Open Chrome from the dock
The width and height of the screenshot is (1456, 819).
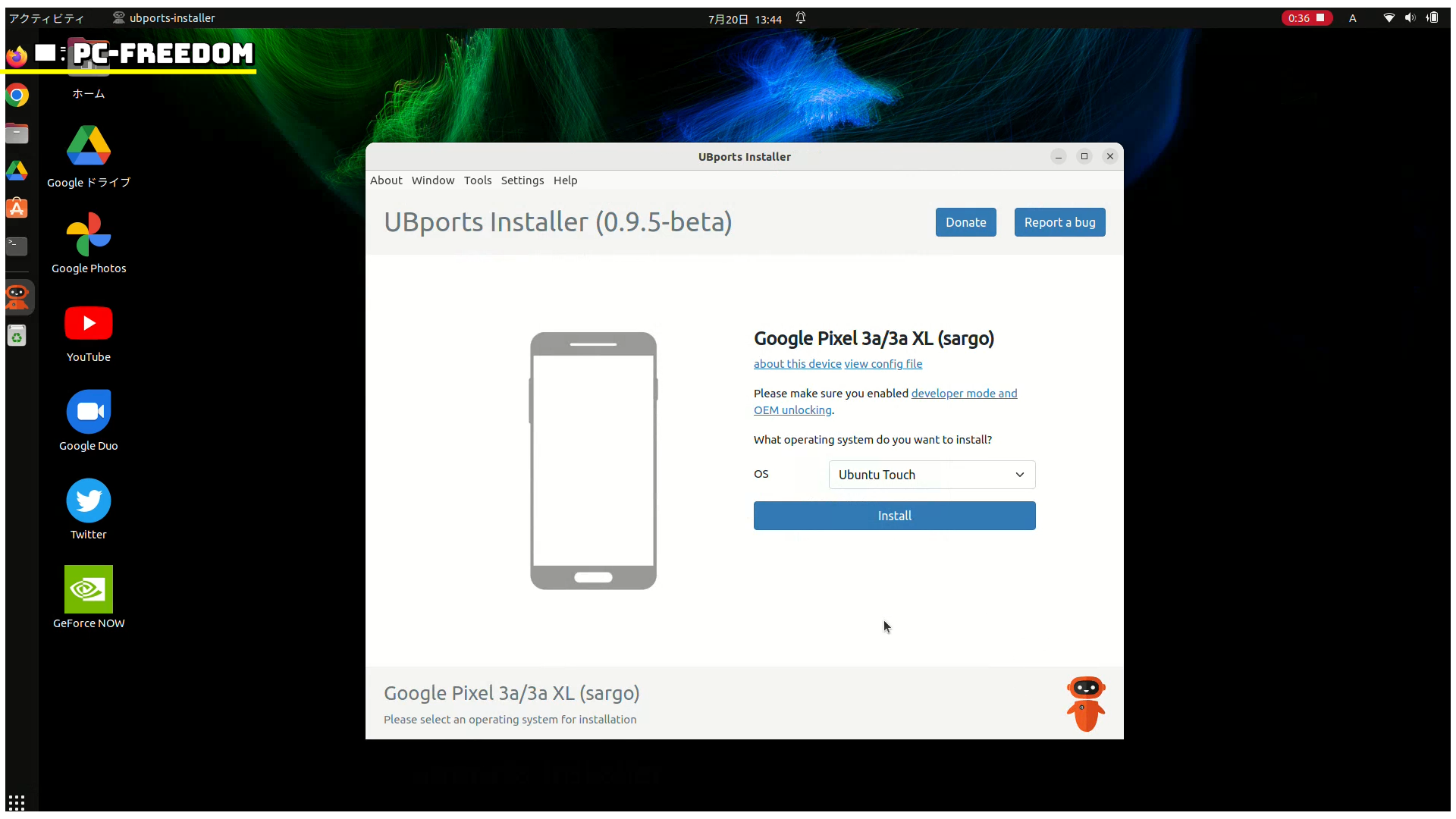(x=17, y=96)
